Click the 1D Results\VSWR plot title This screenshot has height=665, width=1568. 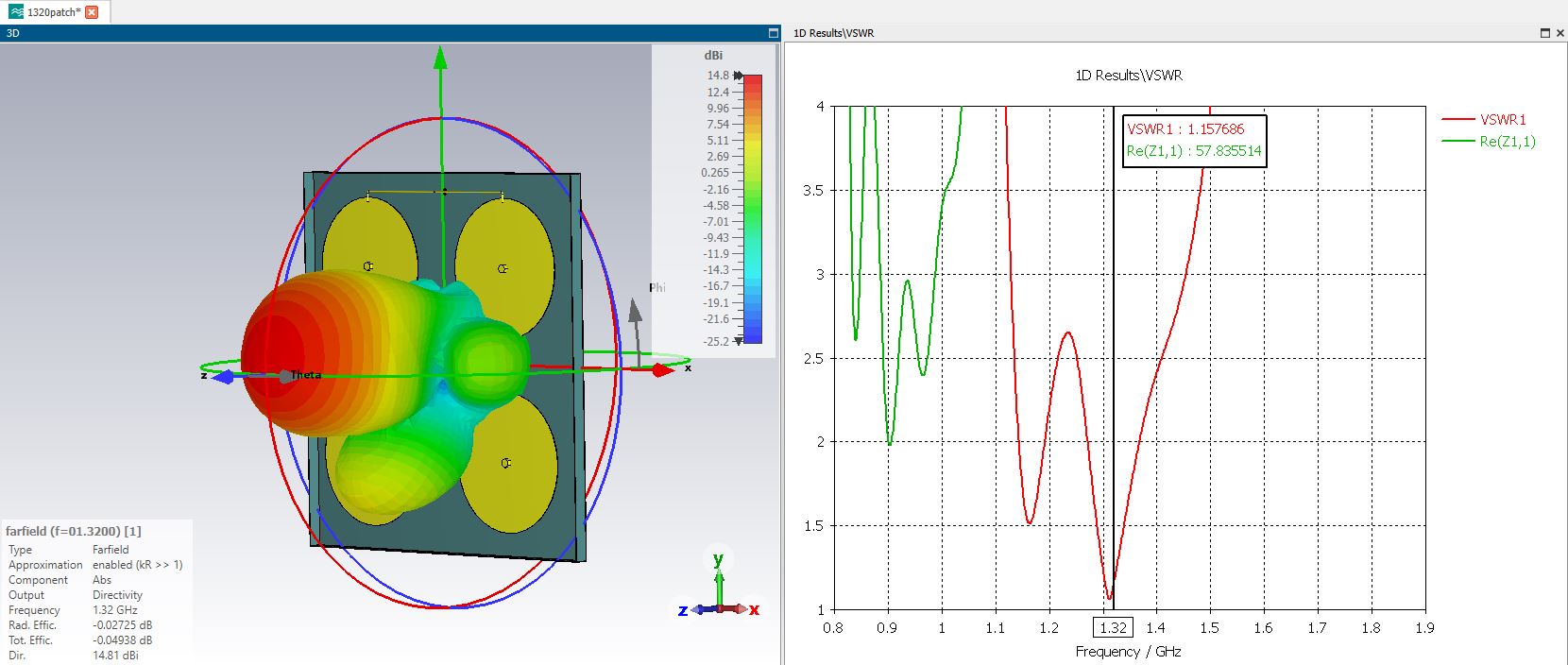click(x=1129, y=76)
